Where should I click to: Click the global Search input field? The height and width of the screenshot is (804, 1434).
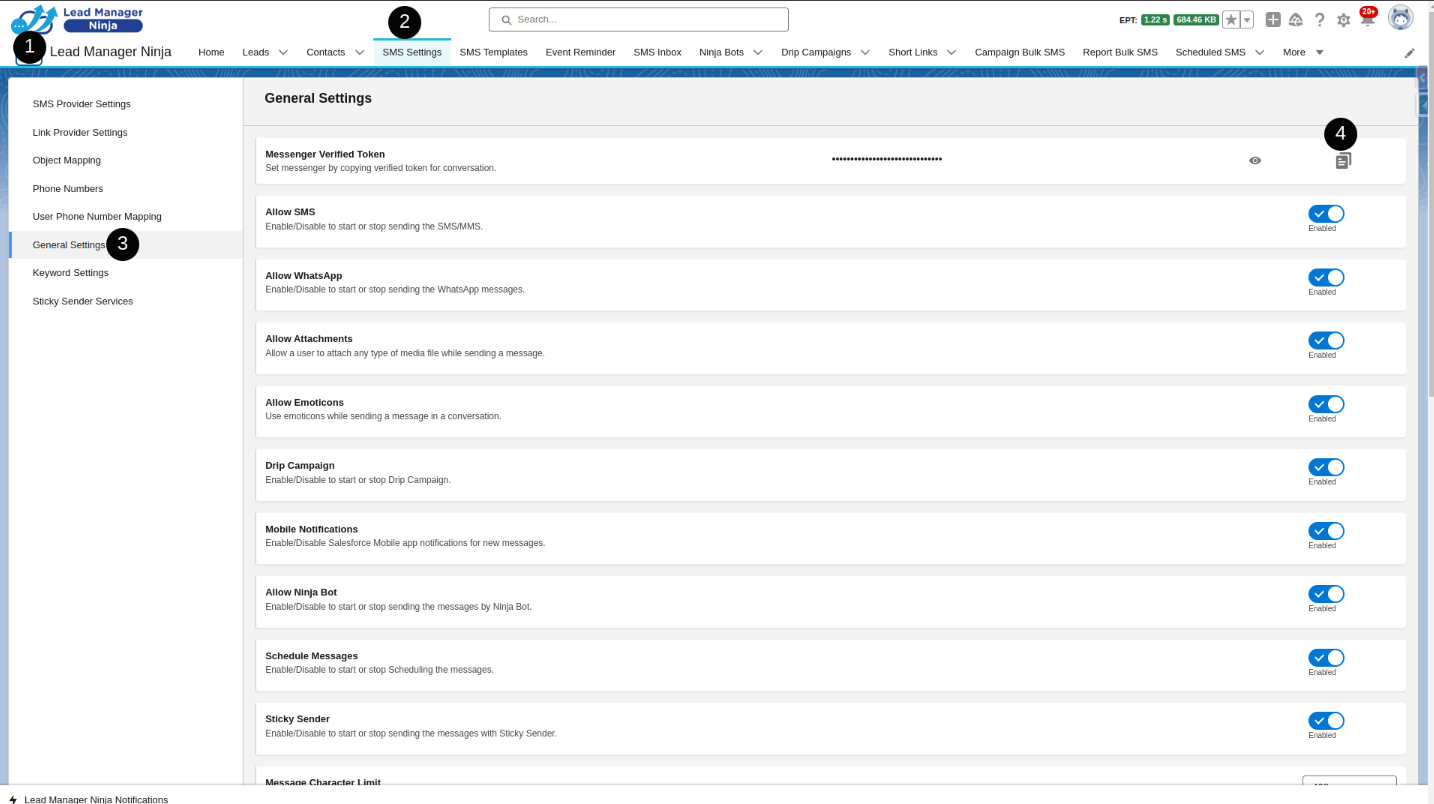pyautogui.click(x=638, y=19)
